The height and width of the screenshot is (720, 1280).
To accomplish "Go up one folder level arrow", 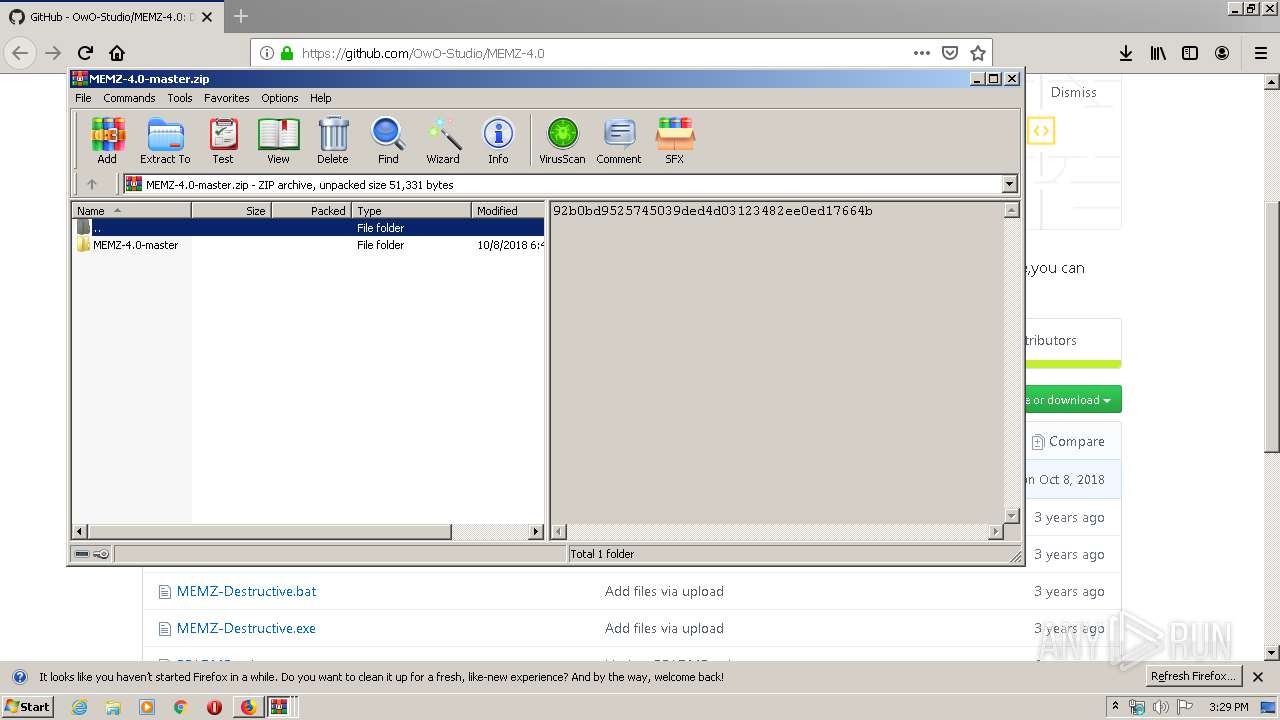I will [x=92, y=184].
